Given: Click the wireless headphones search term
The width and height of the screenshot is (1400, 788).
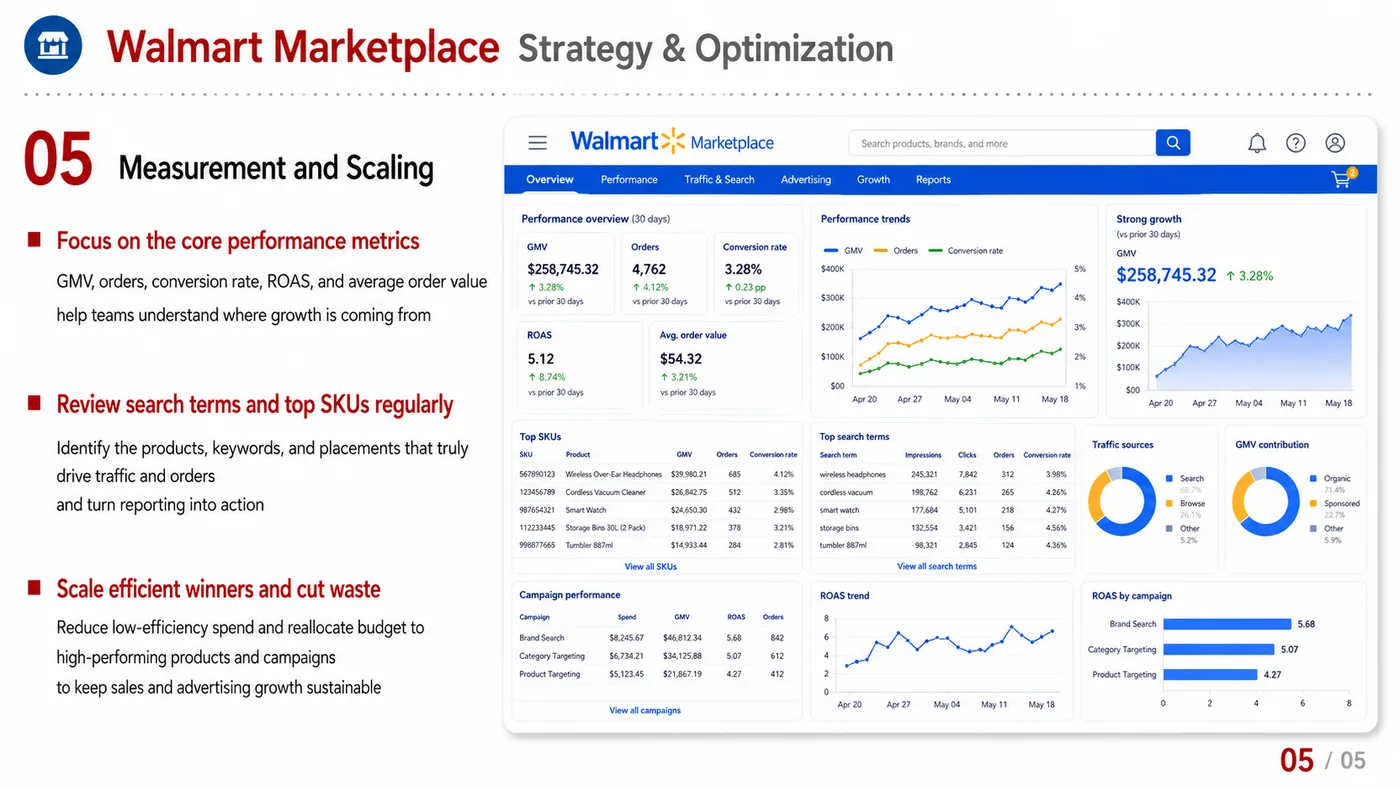Looking at the screenshot, I should coord(852,475).
